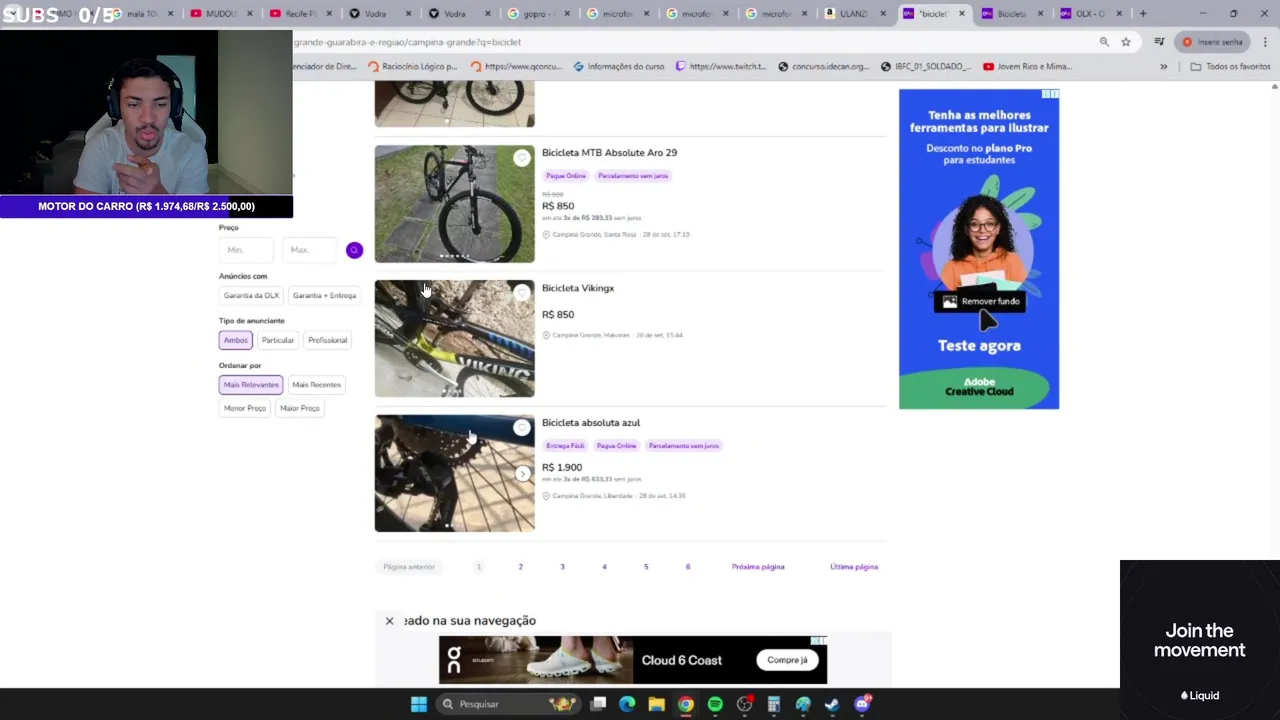Open File Explorer from the taskbar
The width and height of the screenshot is (1280, 720).
[x=656, y=704]
